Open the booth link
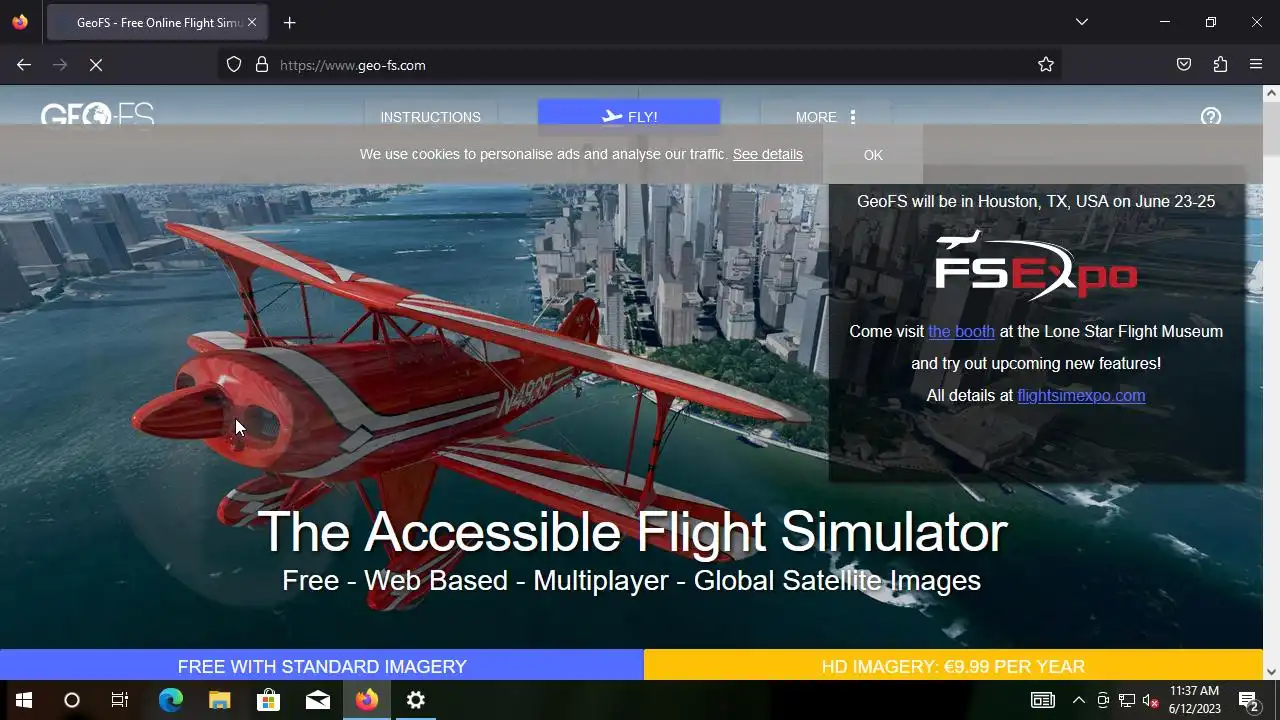Viewport: 1280px width, 720px height. click(x=961, y=331)
